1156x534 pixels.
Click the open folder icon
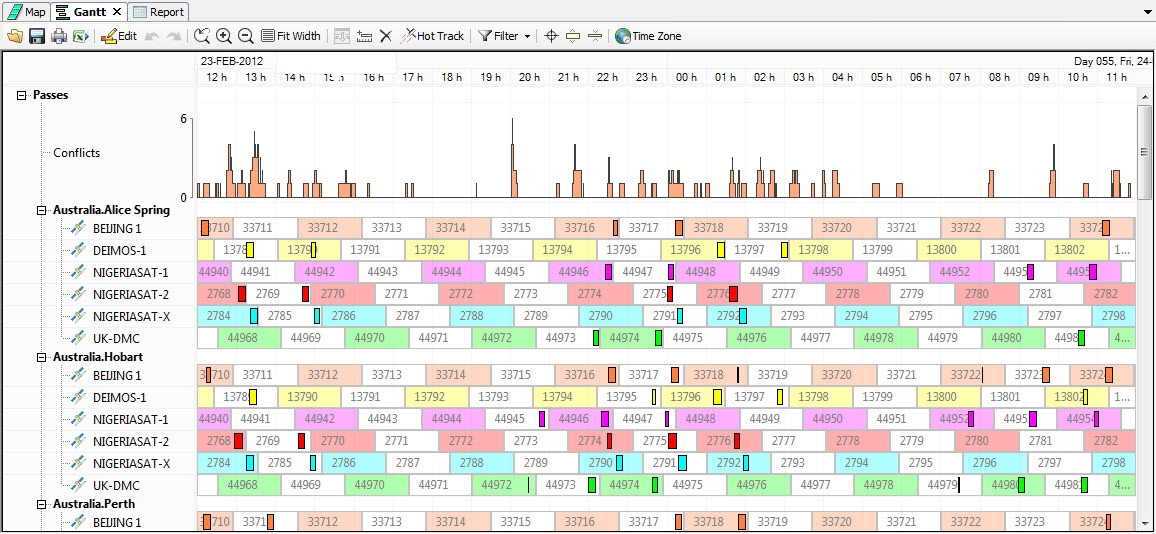coord(15,36)
